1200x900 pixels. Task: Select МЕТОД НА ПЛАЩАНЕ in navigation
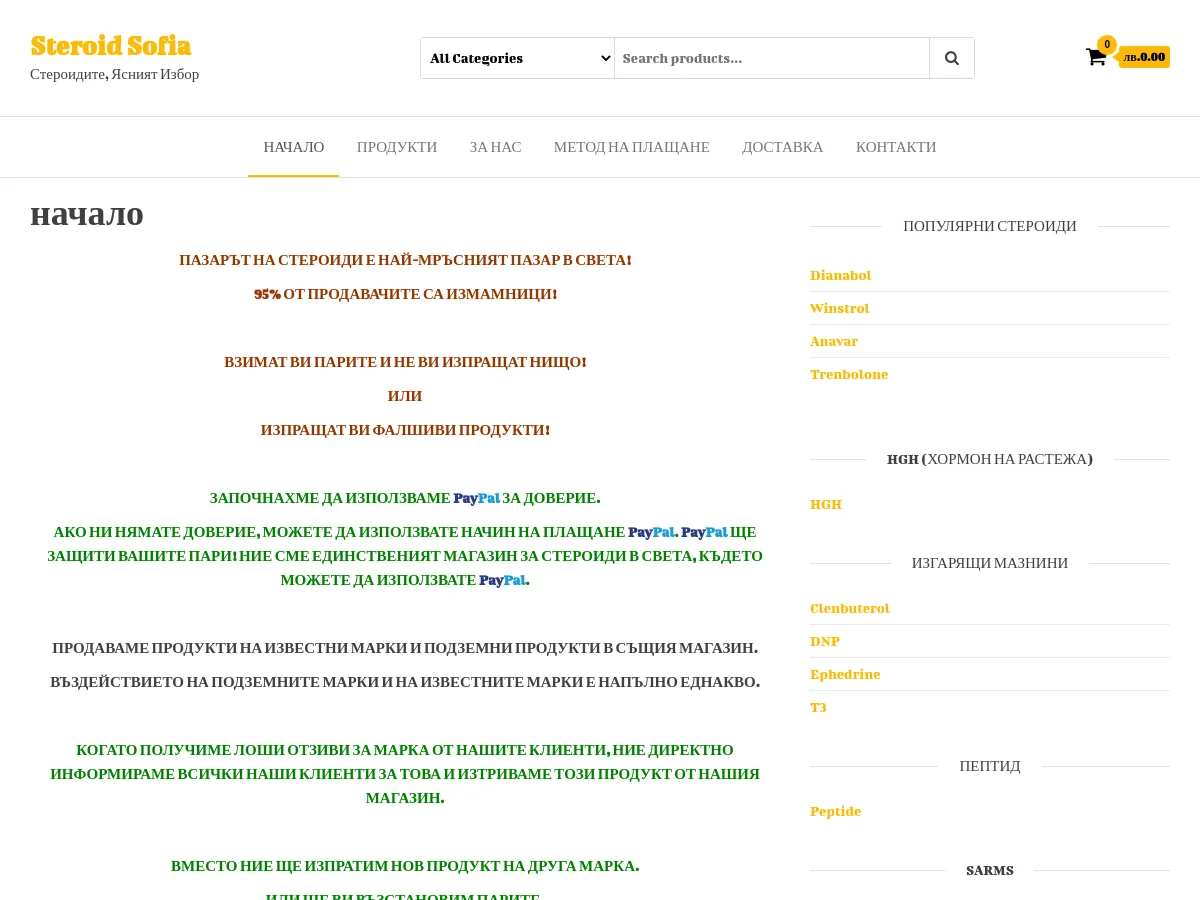click(x=631, y=147)
